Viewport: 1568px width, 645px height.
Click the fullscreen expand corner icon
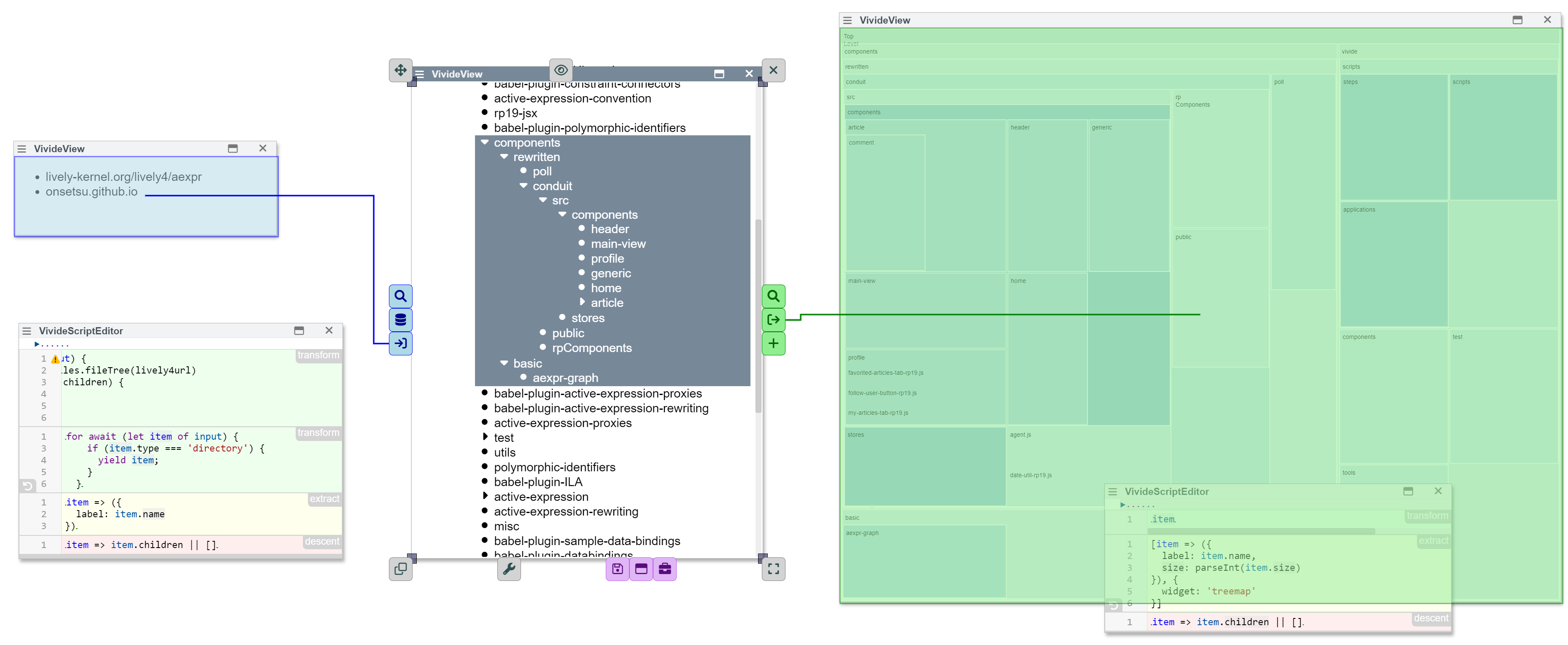point(773,569)
